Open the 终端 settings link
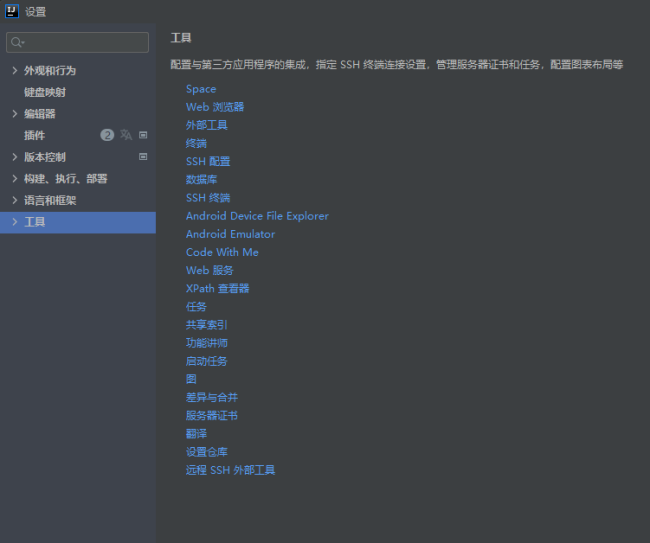Image resolution: width=650 pixels, height=543 pixels. click(x=196, y=143)
